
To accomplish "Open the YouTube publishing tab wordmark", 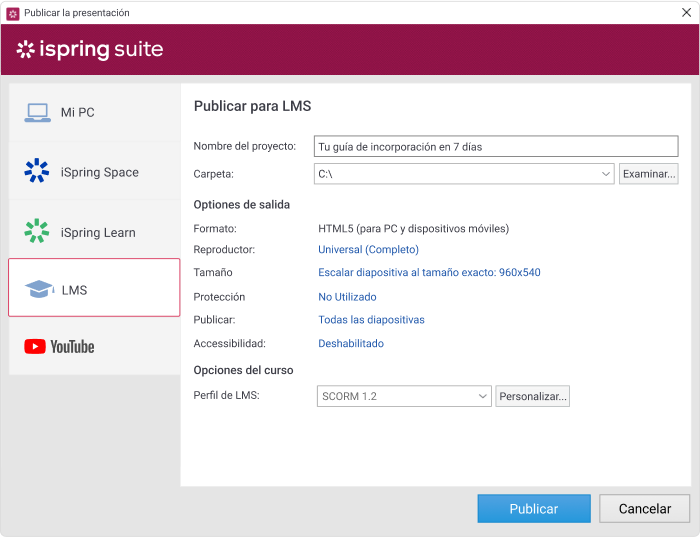I will [x=72, y=347].
